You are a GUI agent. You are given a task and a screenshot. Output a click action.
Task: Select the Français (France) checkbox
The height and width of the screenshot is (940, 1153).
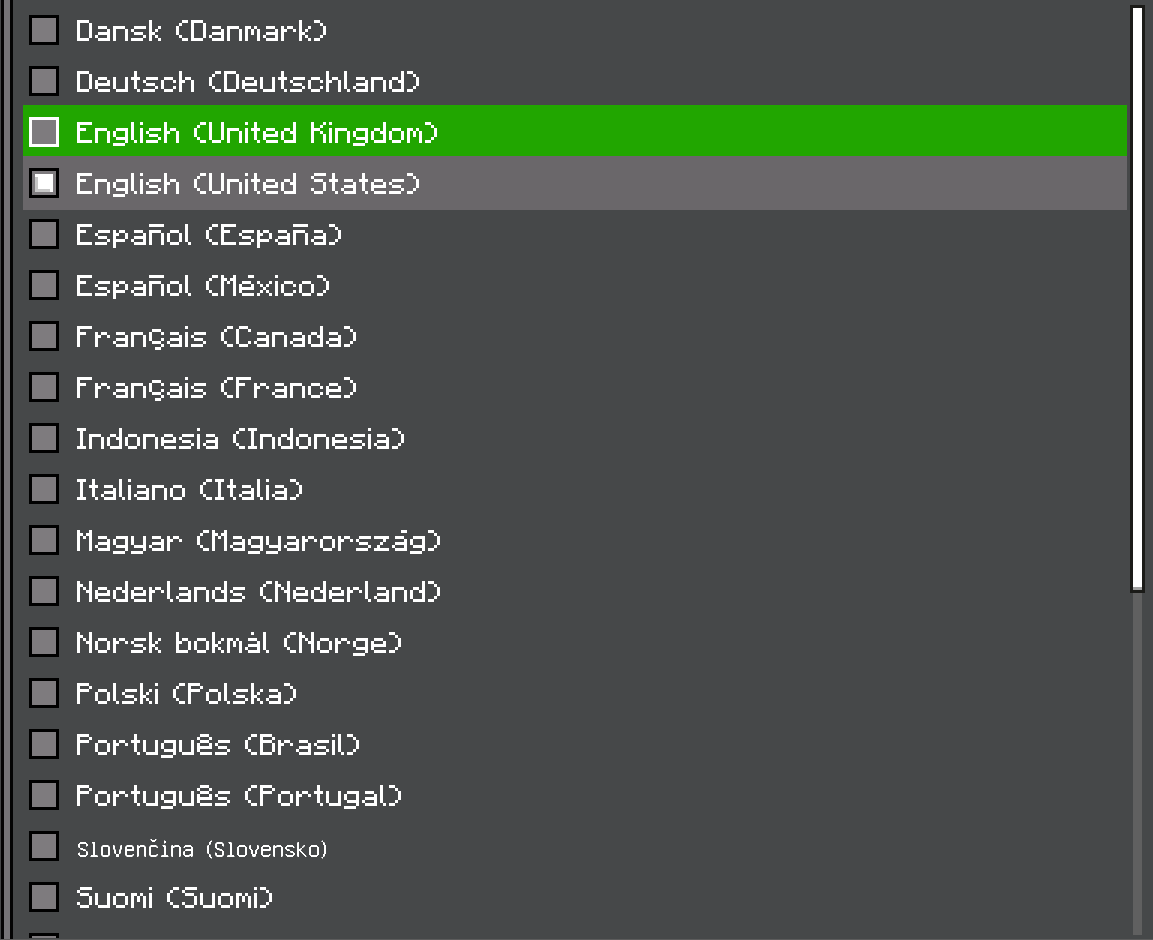tap(44, 387)
